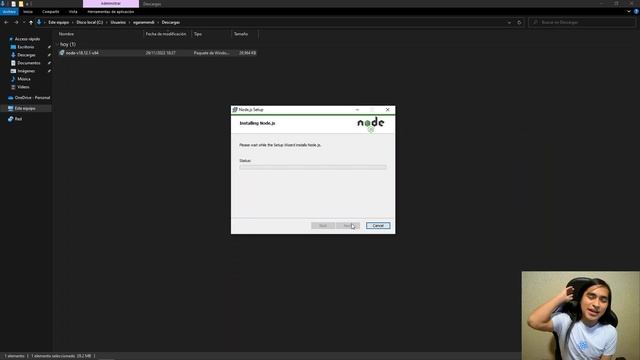This screenshot has height=360, width=640.
Task: Click Disco local (C:) breadcrumb
Action: click(x=90, y=22)
